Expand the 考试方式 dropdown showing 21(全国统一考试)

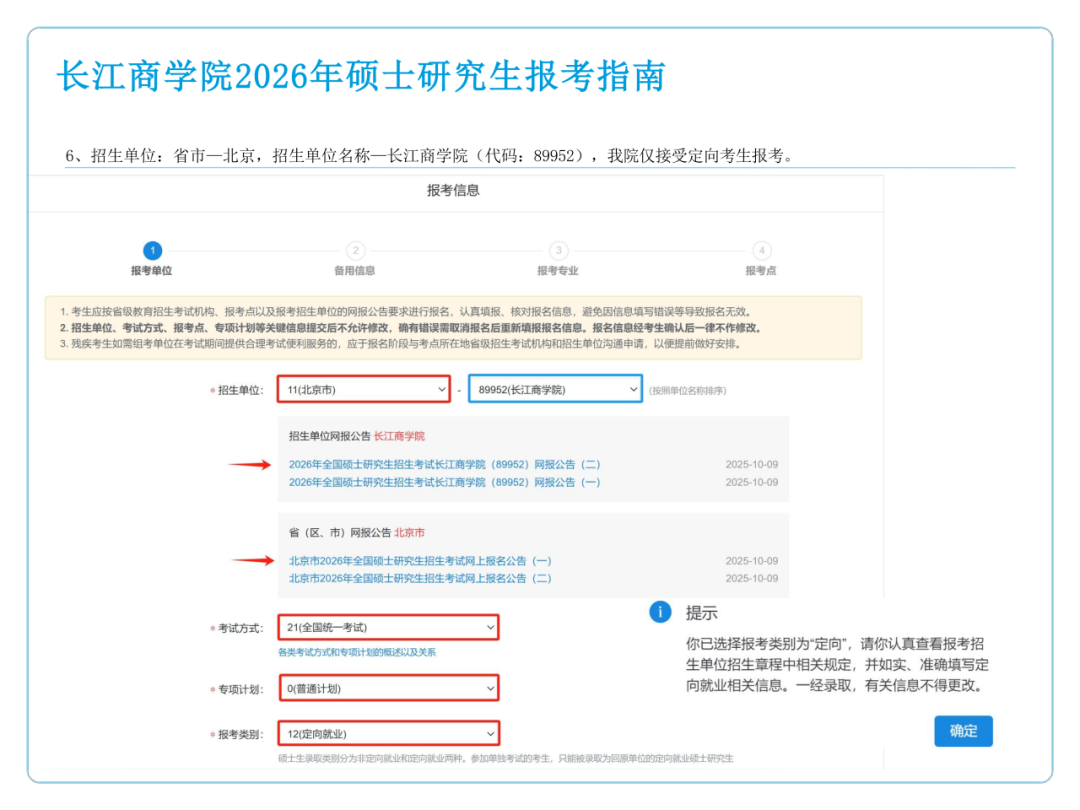388,627
